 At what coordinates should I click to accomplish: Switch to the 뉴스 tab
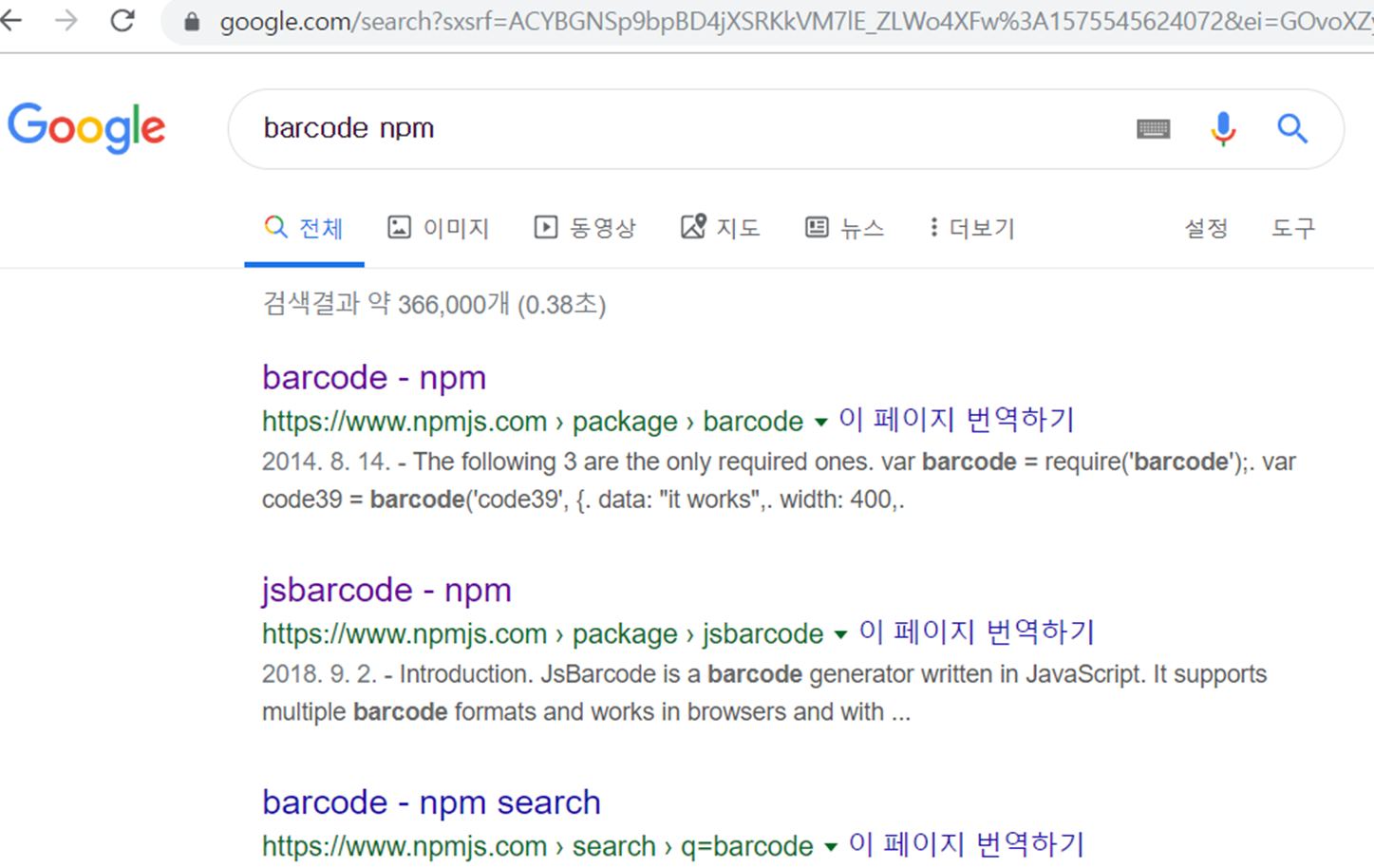point(845,228)
